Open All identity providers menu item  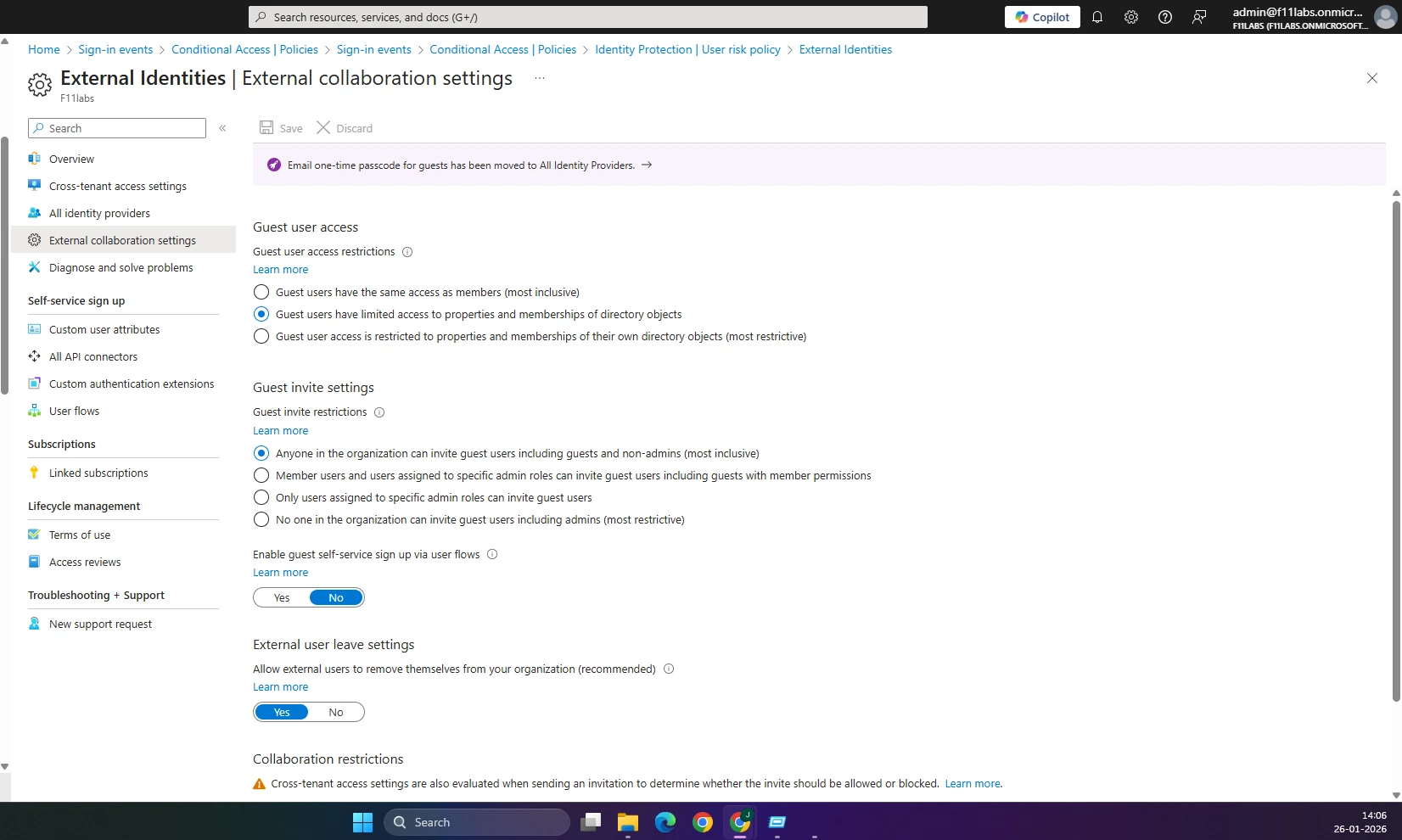click(x=99, y=213)
